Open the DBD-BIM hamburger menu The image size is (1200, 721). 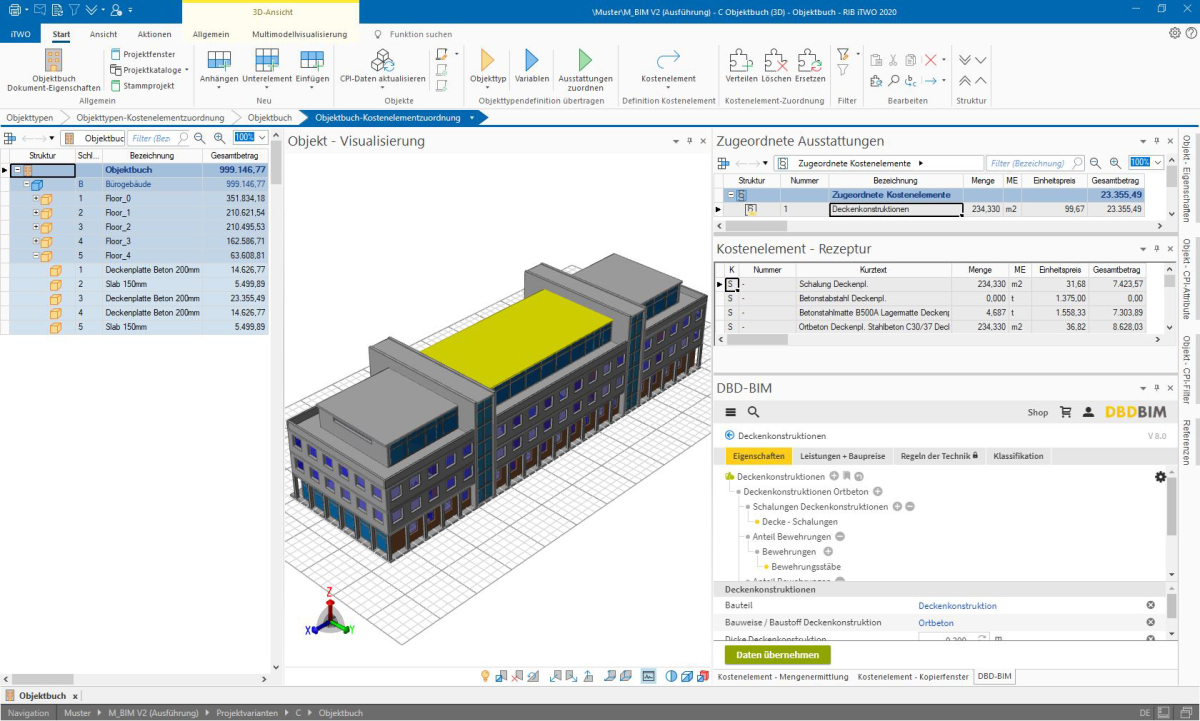pos(730,412)
